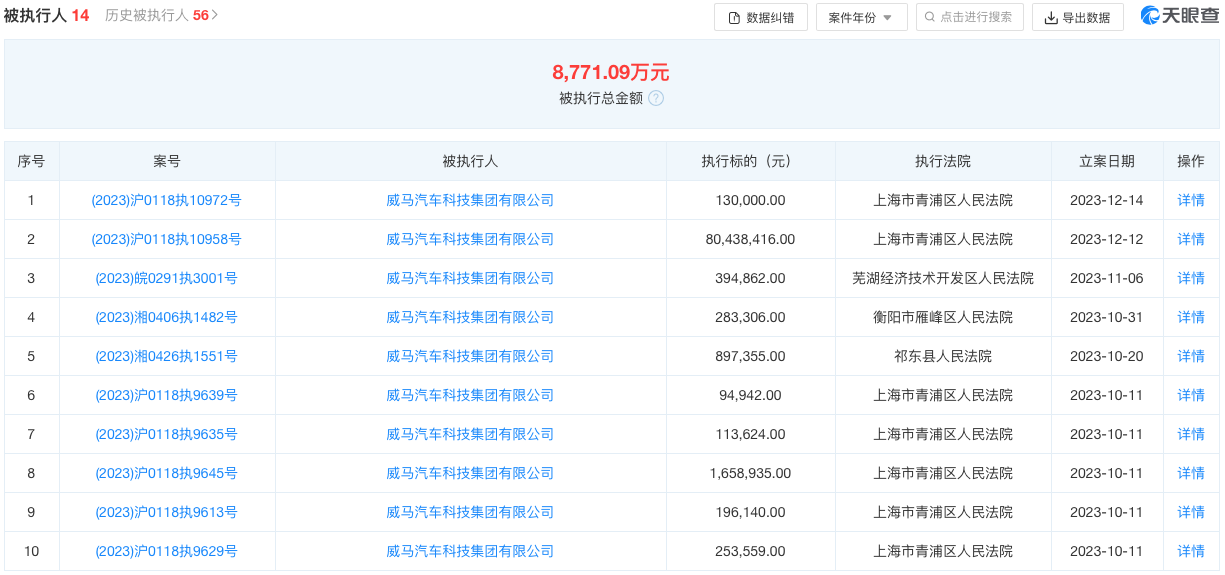
Task: Click the date 2023-12-14
Action: [1107, 200]
